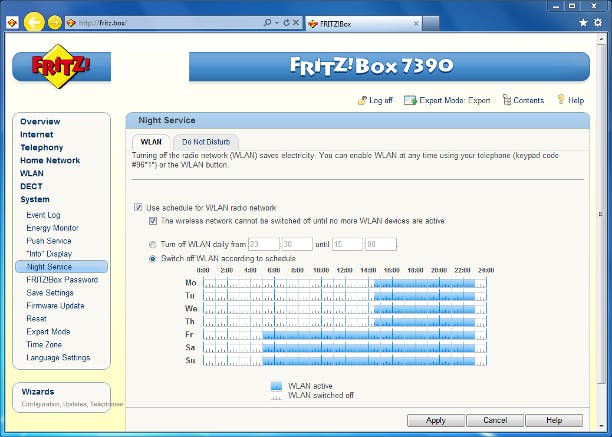Close the FRITZ!Box browser tab
Image resolution: width=612 pixels, height=437 pixels.
416,24
